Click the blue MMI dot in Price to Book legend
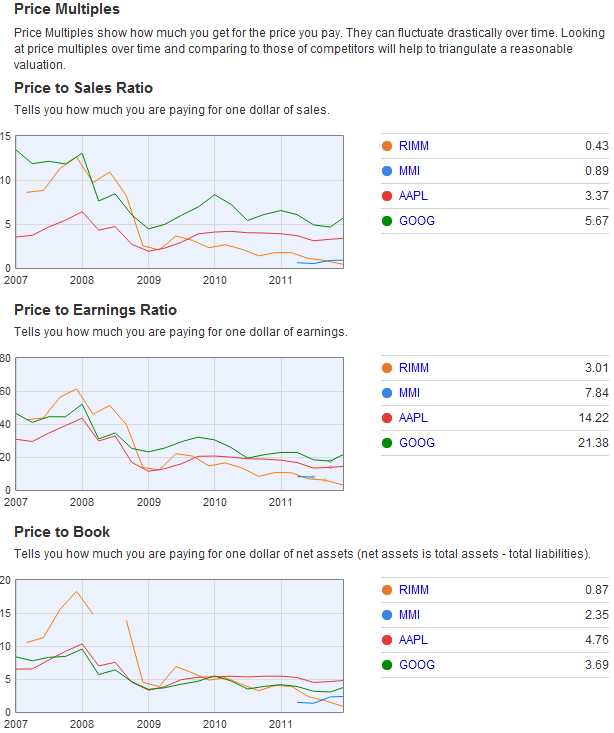Image resolution: width=614 pixels, height=733 pixels. point(387,615)
